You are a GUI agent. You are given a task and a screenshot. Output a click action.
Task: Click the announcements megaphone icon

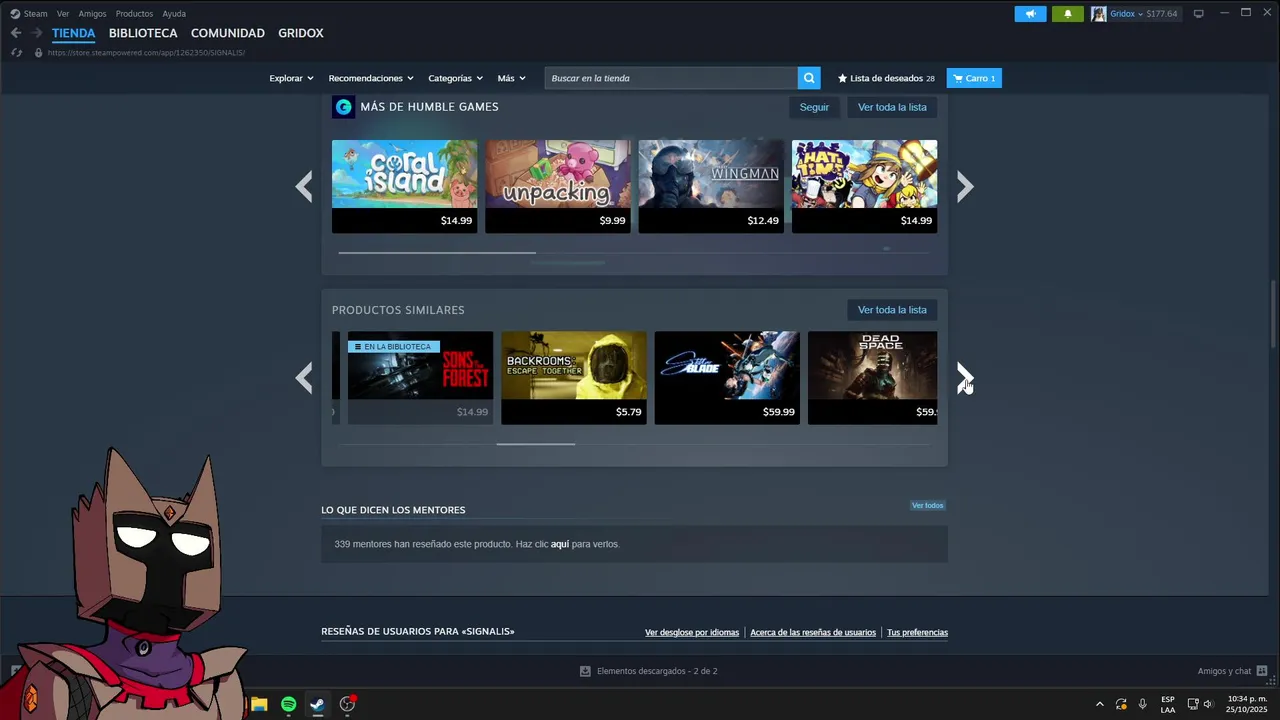tap(1030, 14)
